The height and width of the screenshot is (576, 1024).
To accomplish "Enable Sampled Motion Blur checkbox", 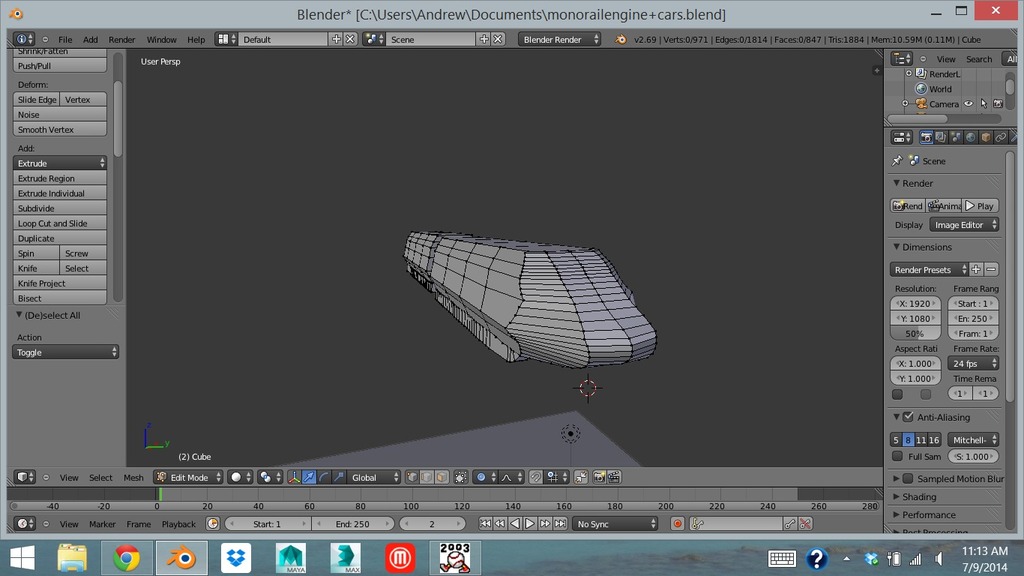I will point(908,479).
